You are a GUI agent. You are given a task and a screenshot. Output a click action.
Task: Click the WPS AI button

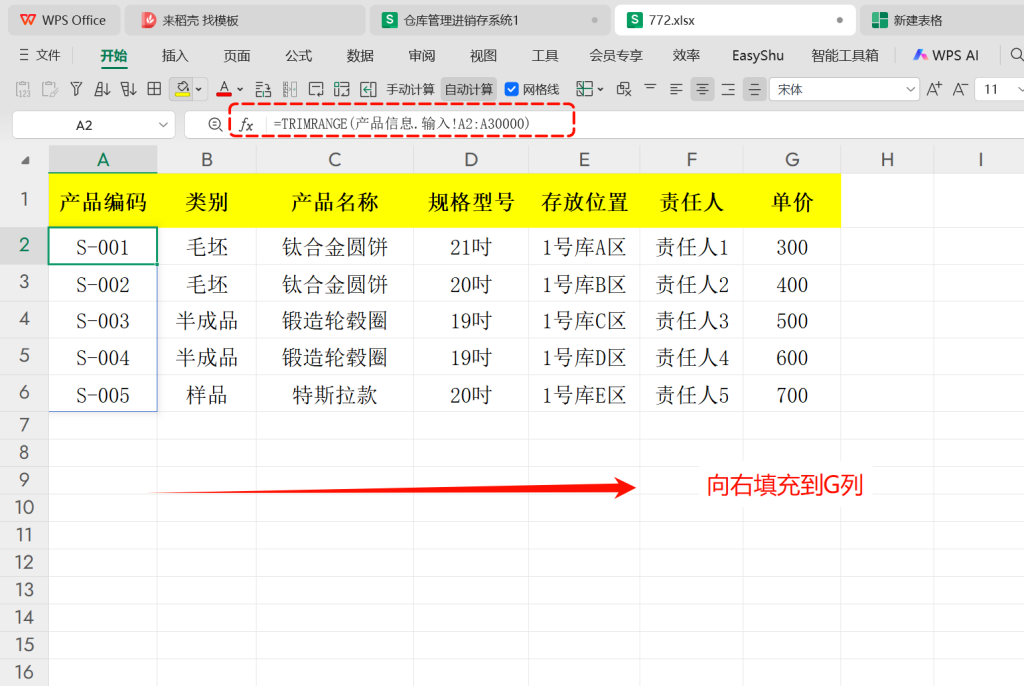pyautogui.click(x=946, y=56)
